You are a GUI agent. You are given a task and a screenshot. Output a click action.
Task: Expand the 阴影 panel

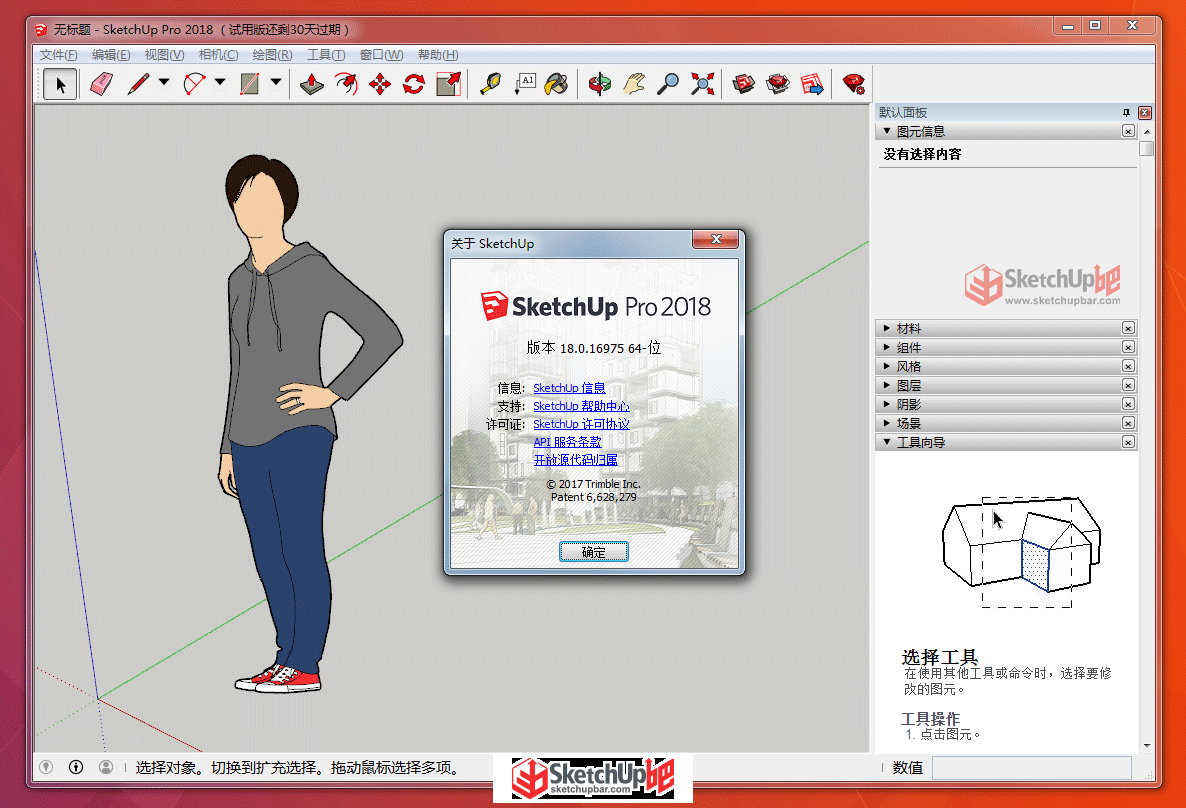click(886, 404)
